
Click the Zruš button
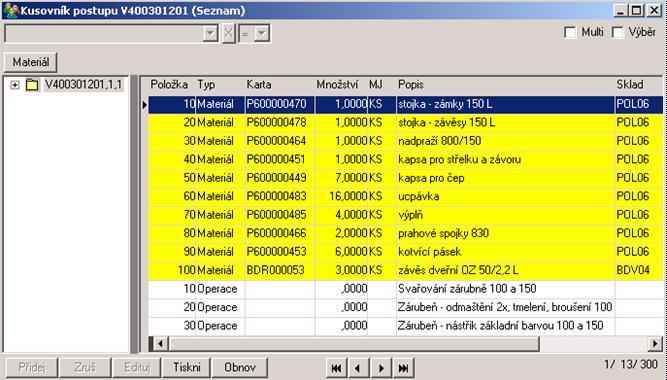coord(85,368)
